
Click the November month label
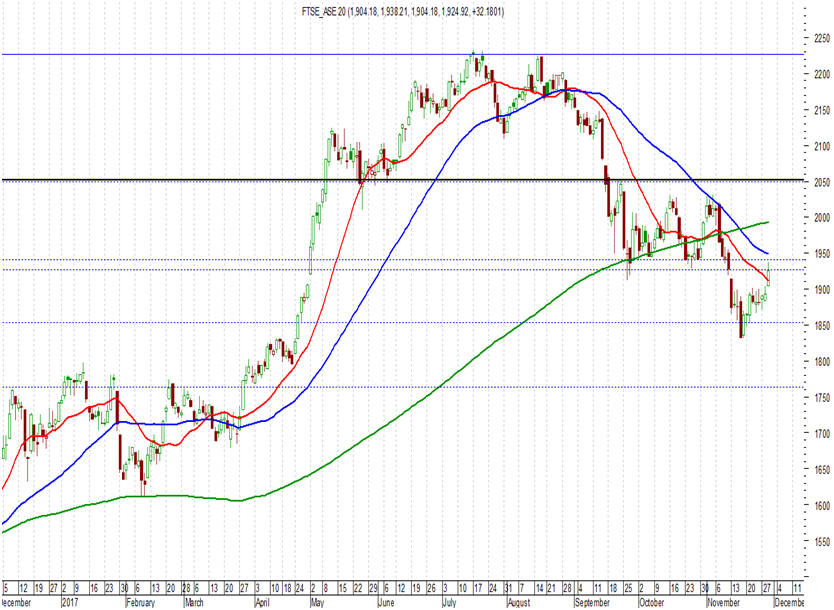pyautogui.click(x=723, y=603)
